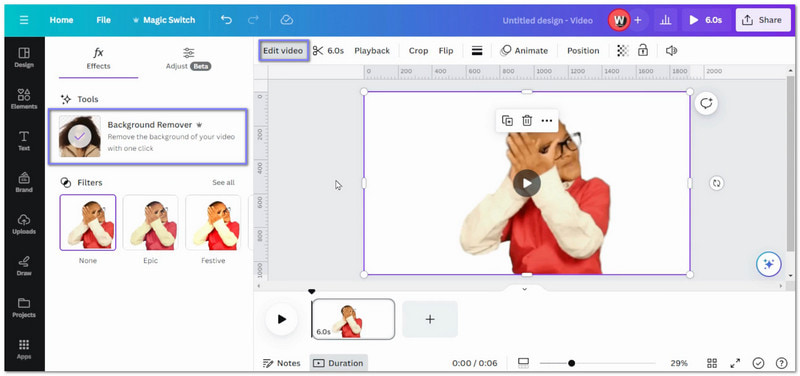Viewport: 800px width, 376px height.
Task: Open more options three-dot menu
Action: [547, 120]
